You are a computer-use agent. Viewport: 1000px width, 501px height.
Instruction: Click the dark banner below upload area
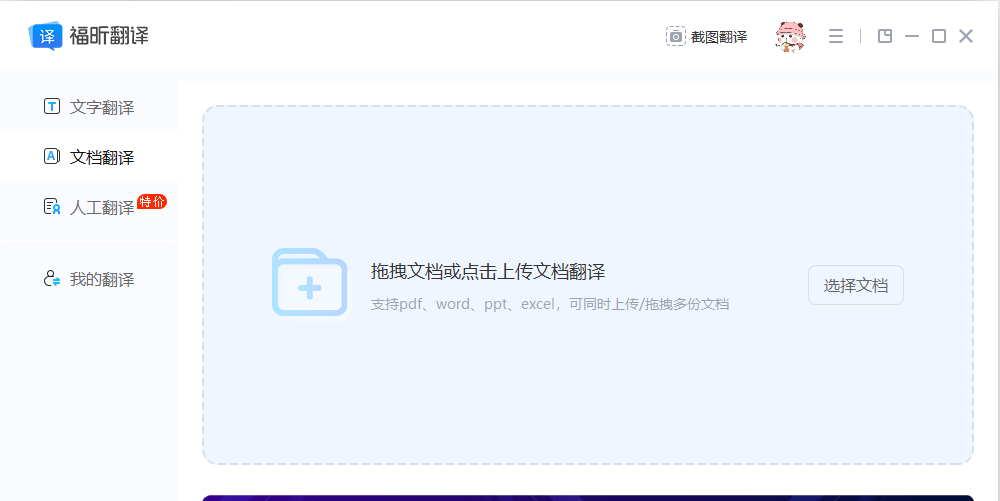[587, 498]
